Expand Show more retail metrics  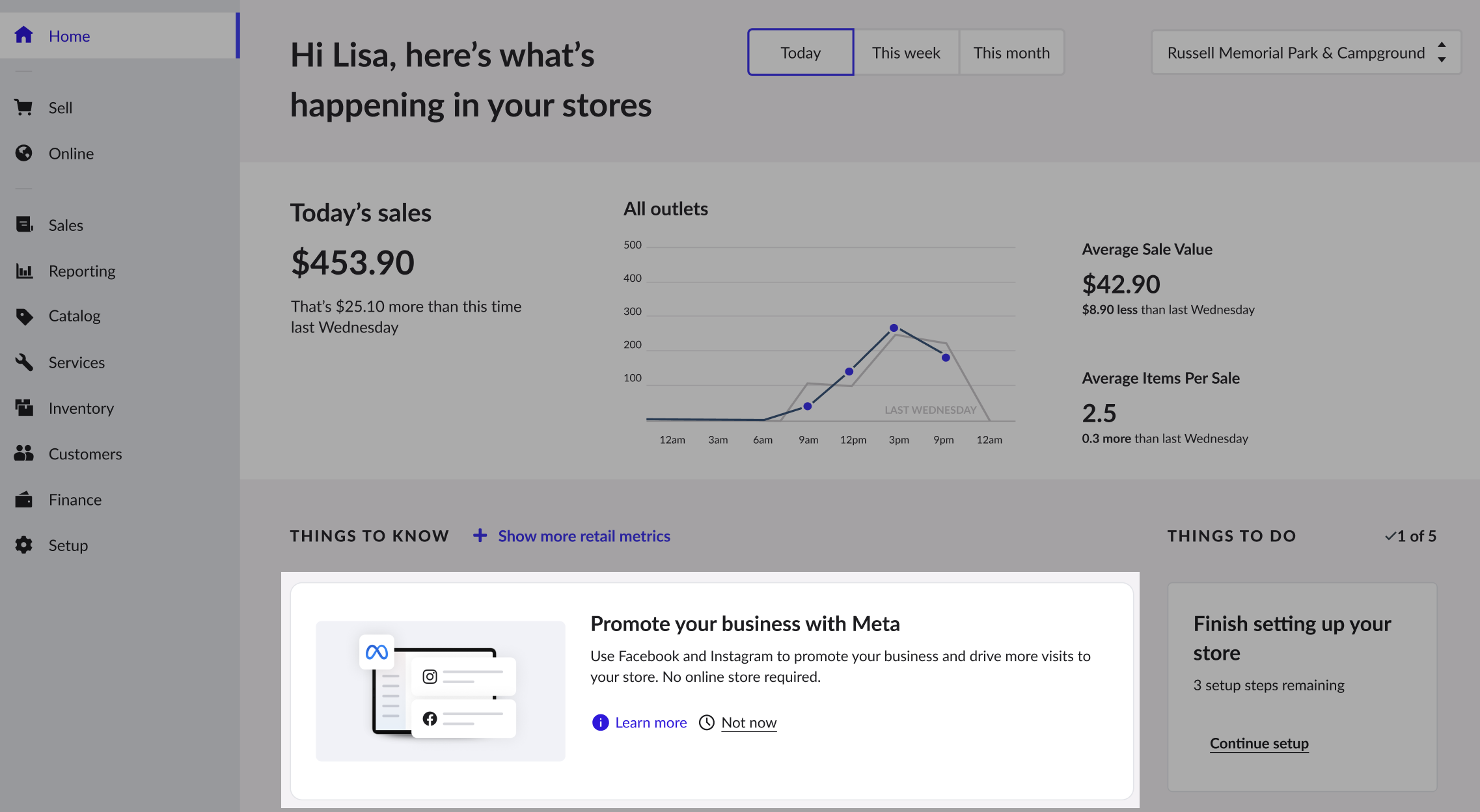coord(571,535)
